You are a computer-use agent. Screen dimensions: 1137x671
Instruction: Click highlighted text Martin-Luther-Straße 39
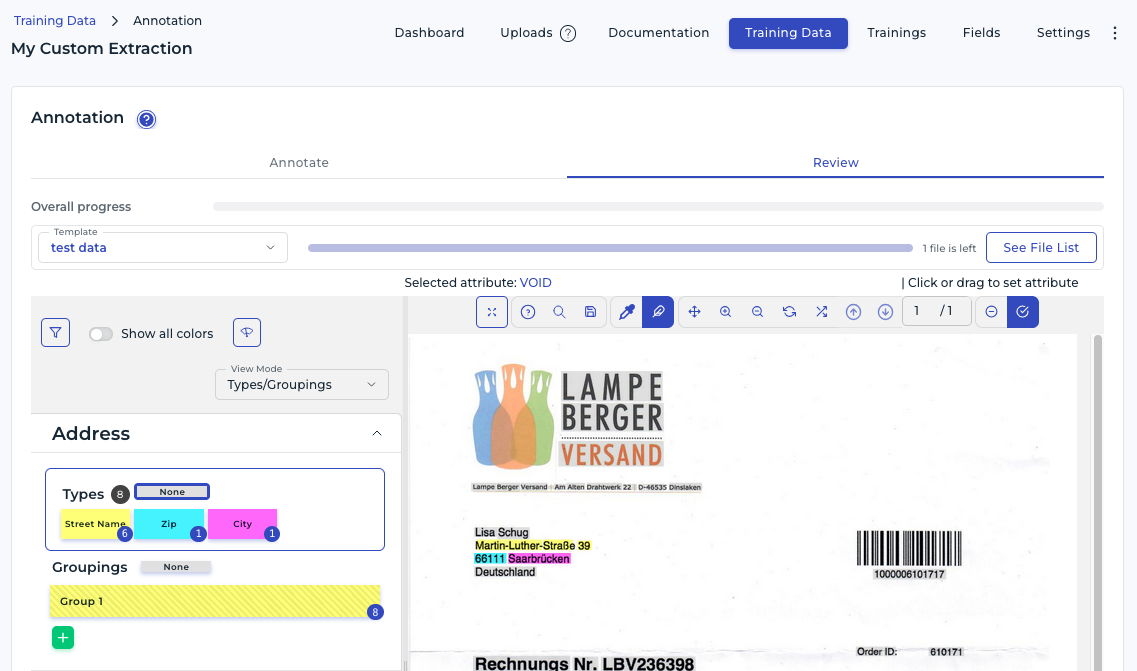pos(532,546)
